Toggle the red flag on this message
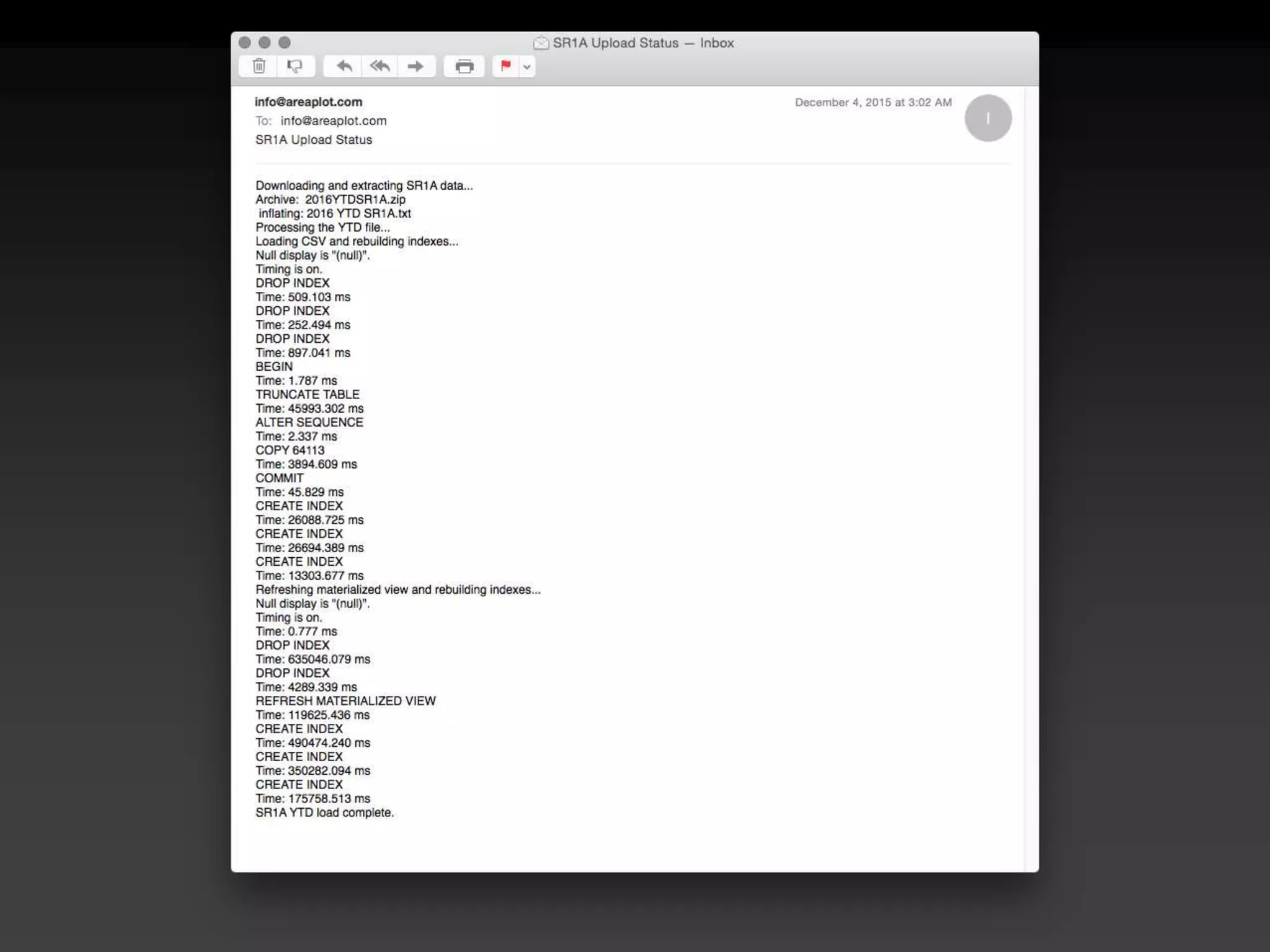1270x952 pixels. tap(505, 66)
